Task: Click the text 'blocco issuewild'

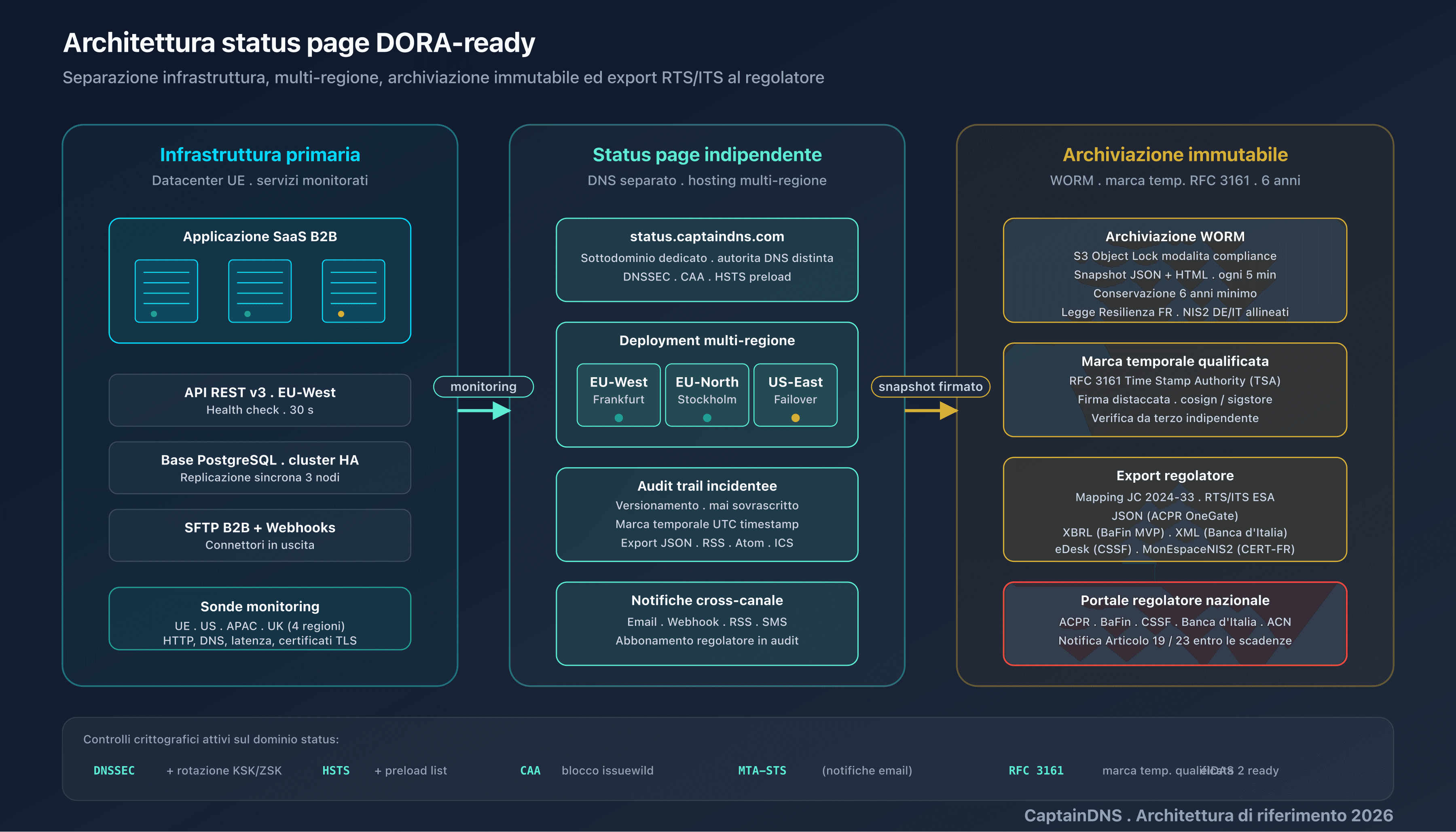Action: click(607, 770)
